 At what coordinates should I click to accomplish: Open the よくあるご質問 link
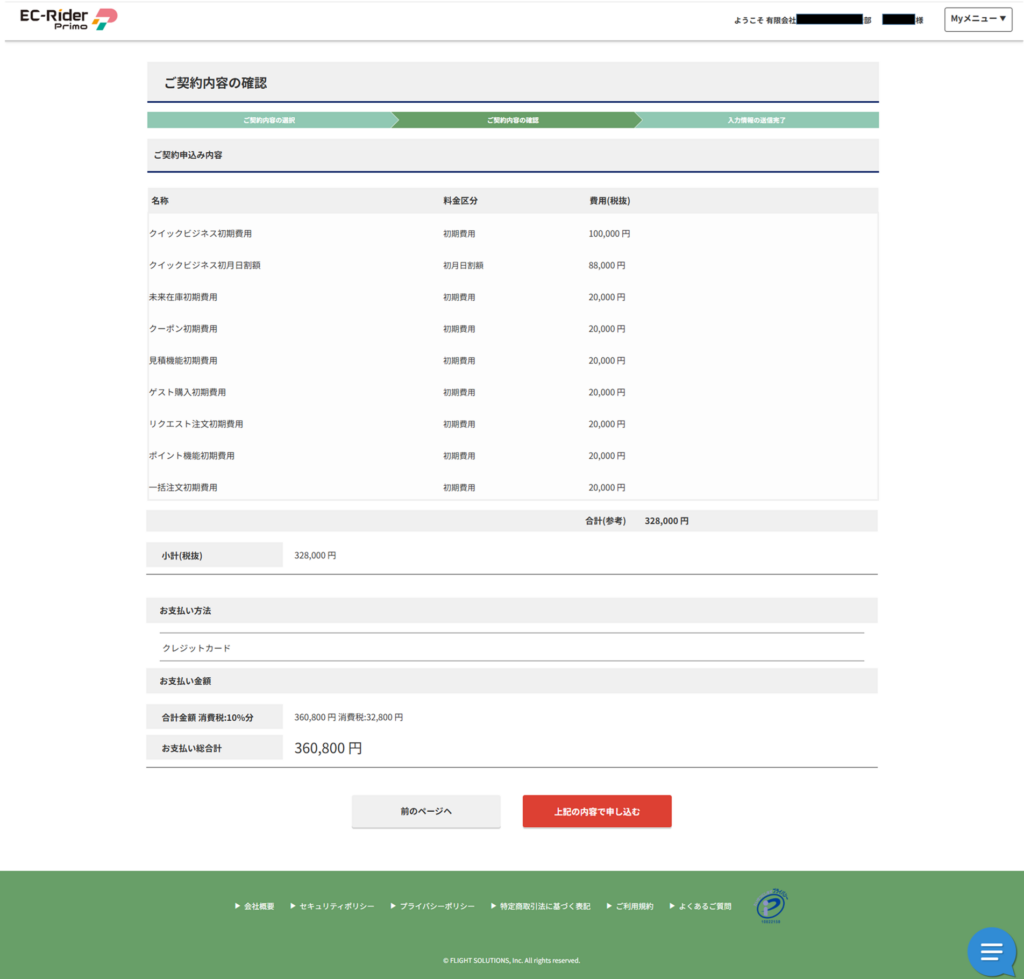[704, 906]
